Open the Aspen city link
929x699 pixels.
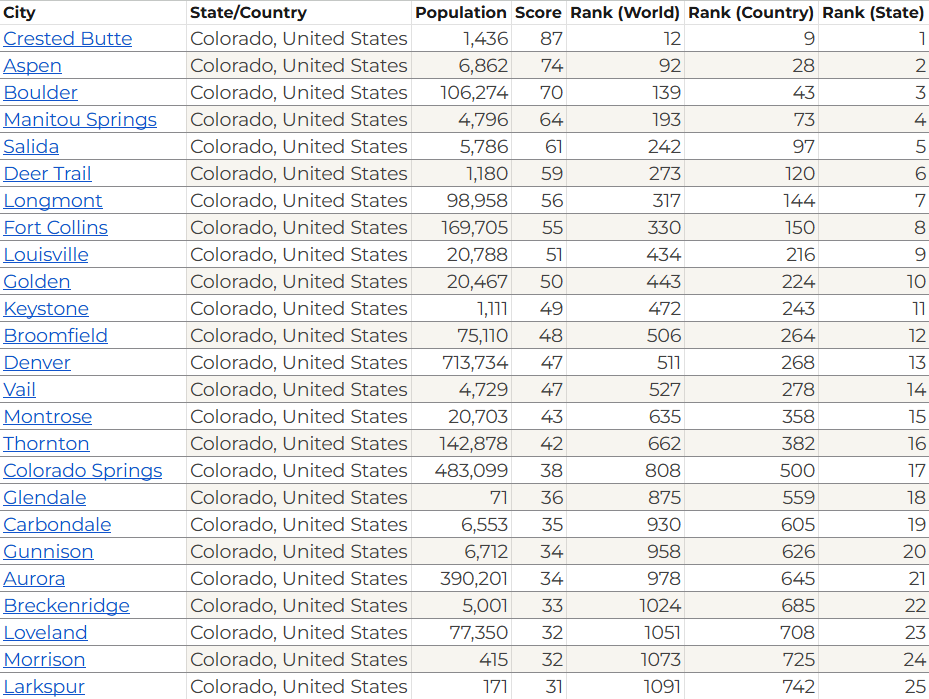(x=33, y=66)
